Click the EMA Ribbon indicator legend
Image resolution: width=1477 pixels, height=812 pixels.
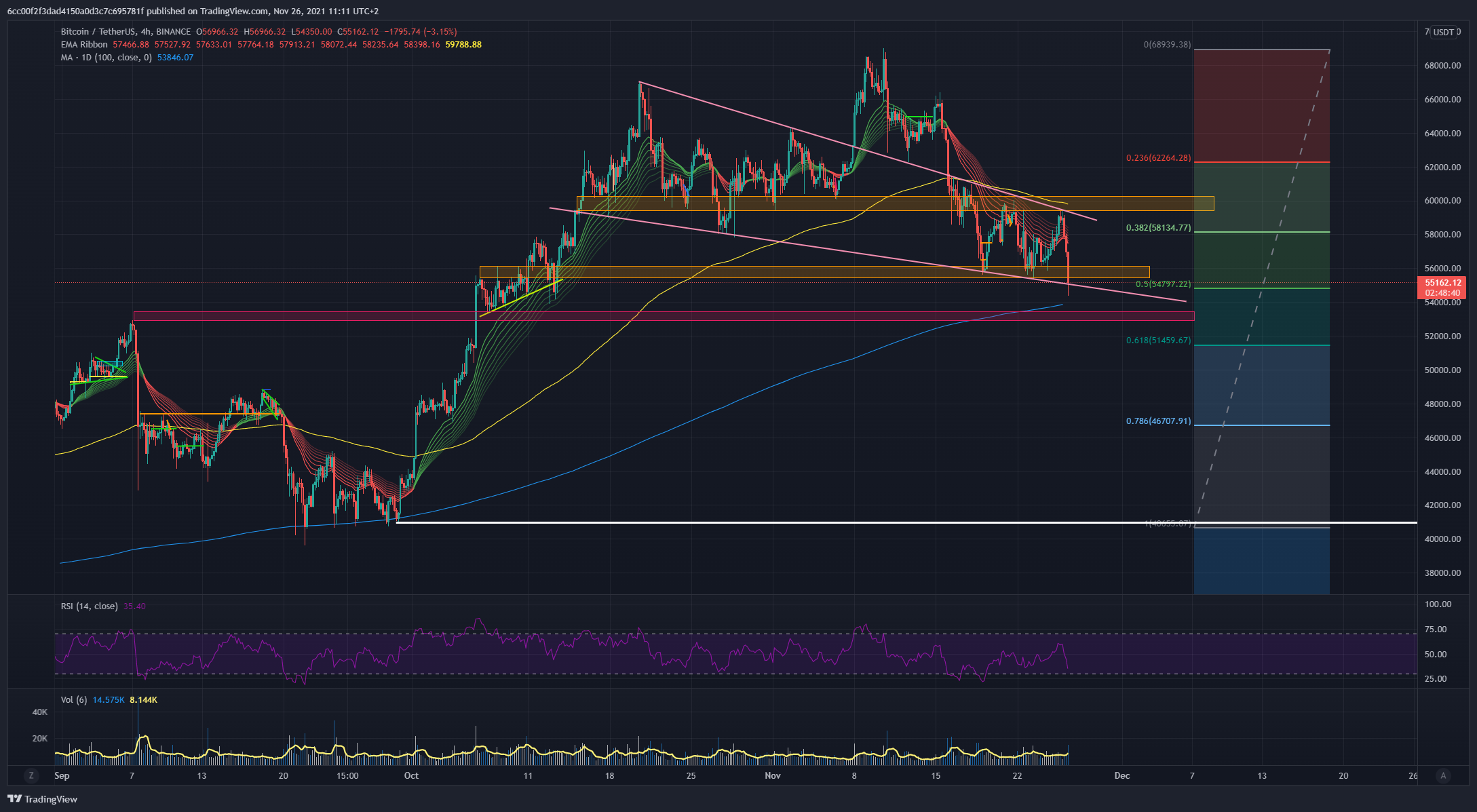84,45
